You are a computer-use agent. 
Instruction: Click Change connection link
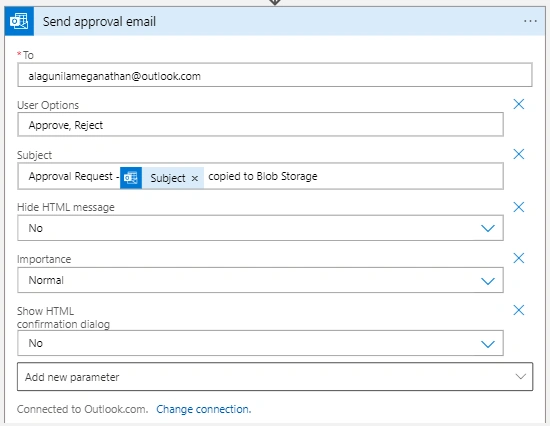203,409
